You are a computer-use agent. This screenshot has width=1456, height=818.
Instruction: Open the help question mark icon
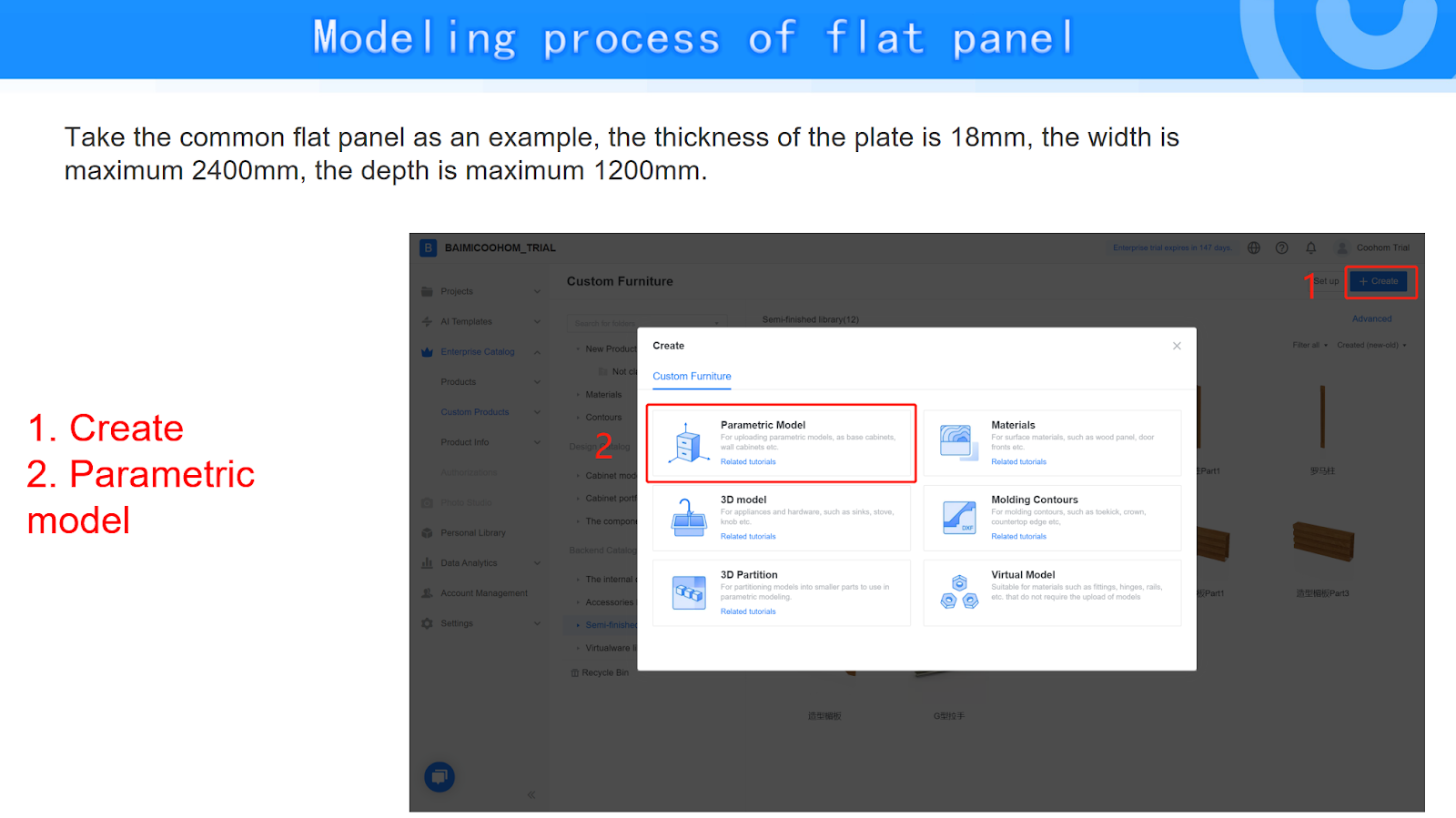(1282, 247)
